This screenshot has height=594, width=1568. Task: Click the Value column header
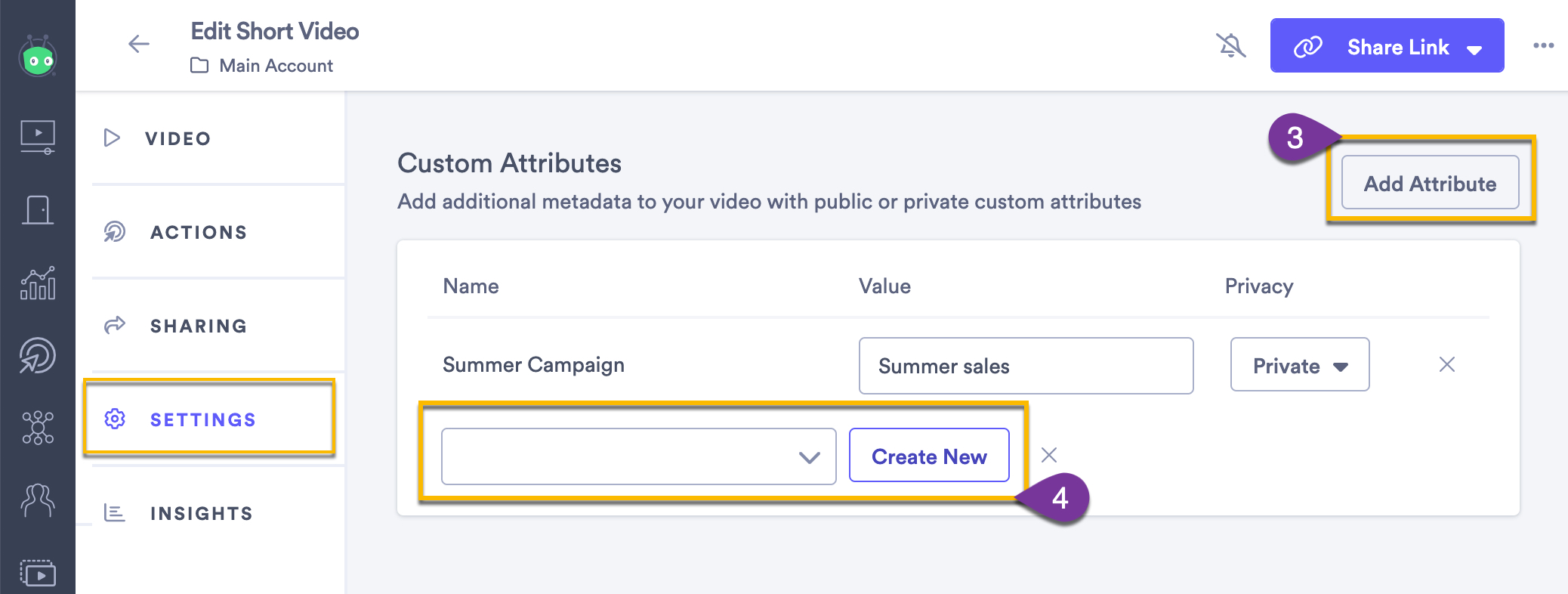pyautogui.click(x=884, y=286)
